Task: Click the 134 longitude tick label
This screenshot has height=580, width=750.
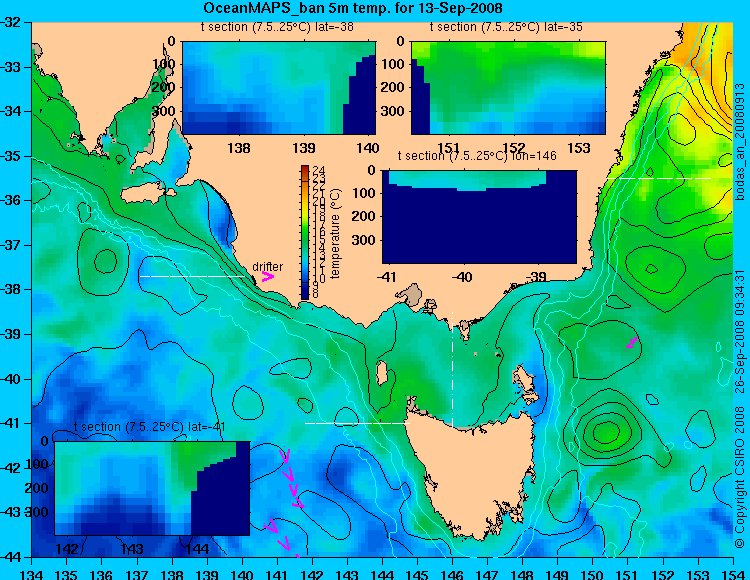Action: point(32,574)
